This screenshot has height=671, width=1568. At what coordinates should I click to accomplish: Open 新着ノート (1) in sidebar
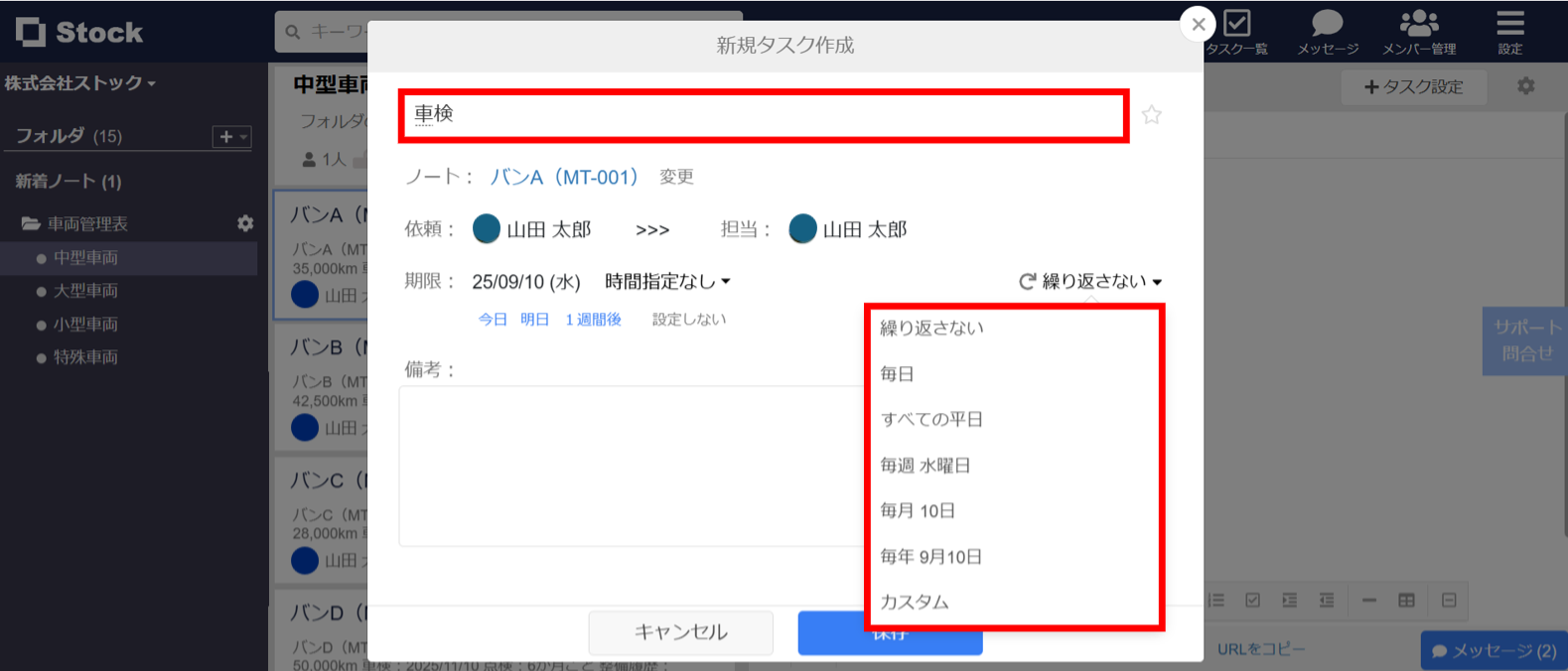(x=69, y=182)
